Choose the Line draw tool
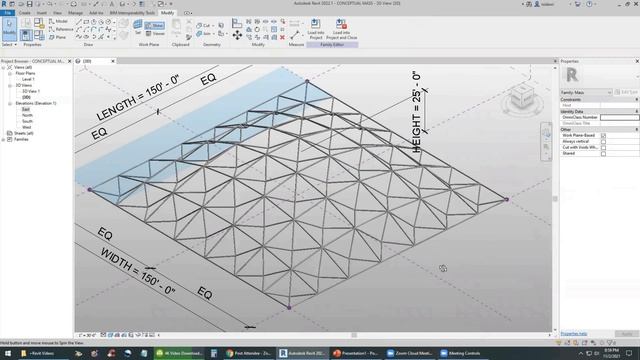The width and height of the screenshot is (640, 360). 79,22
